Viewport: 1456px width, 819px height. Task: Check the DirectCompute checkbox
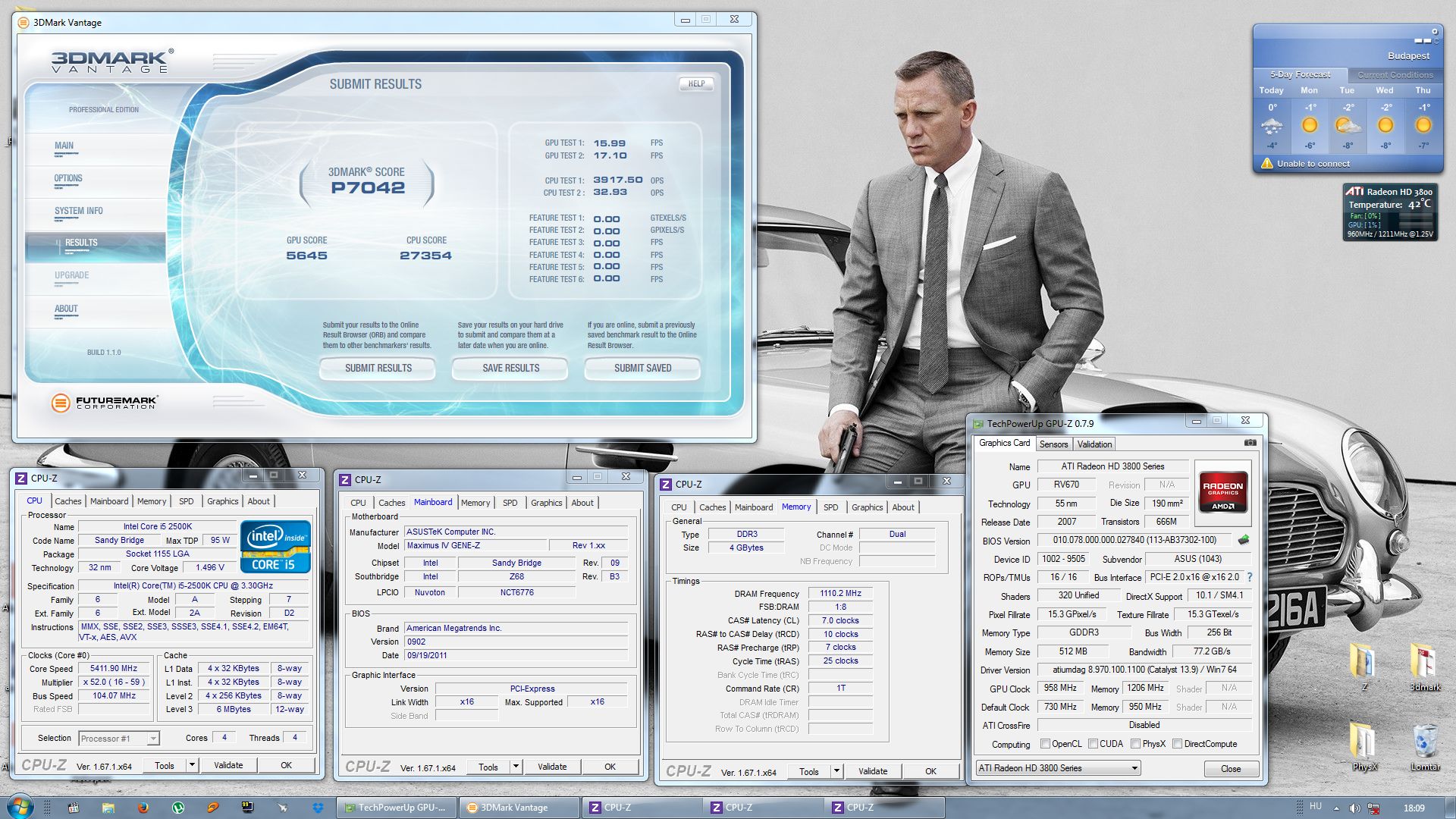coord(1177,744)
